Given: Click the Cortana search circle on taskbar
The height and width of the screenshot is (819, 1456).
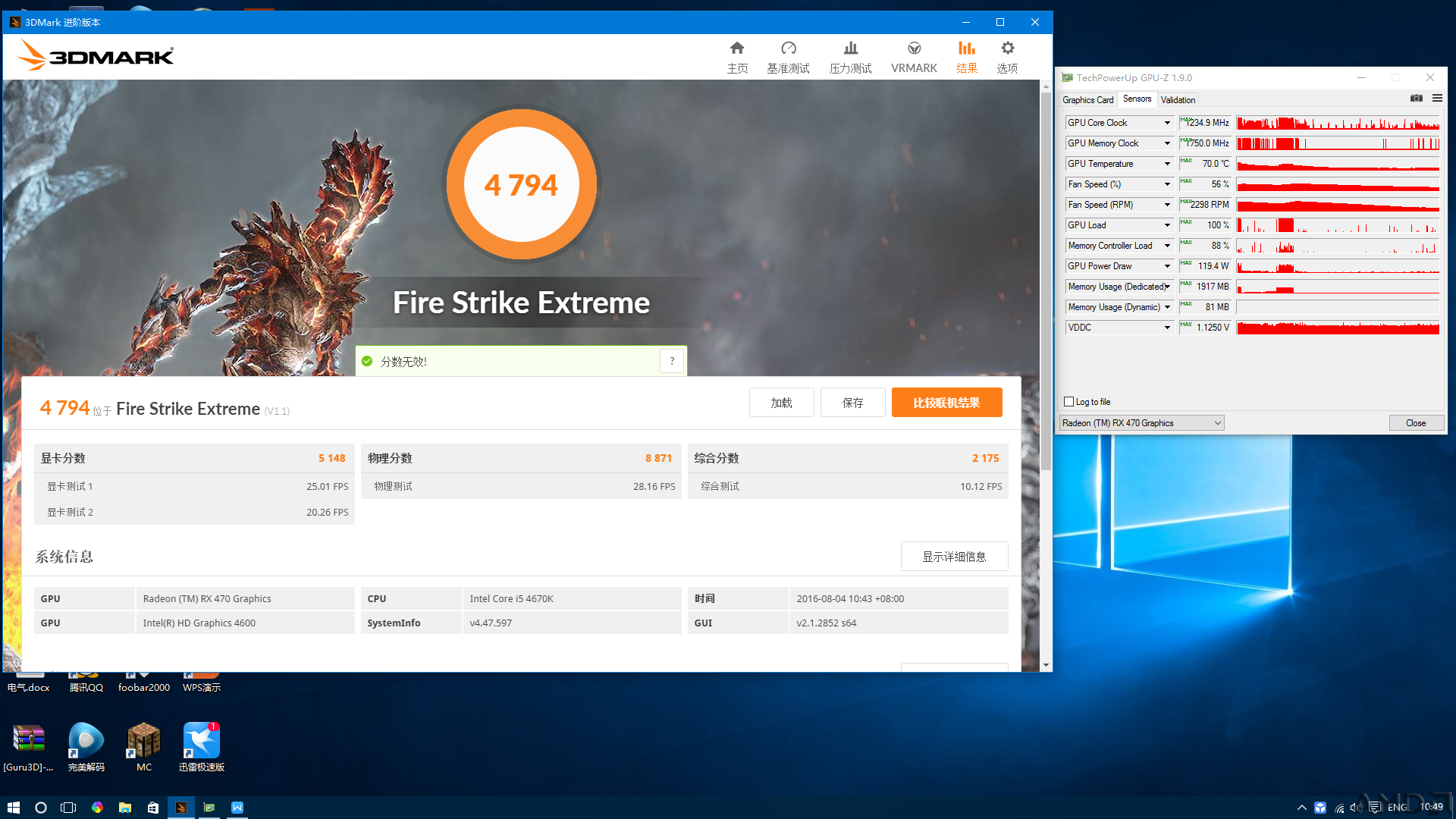Looking at the screenshot, I should pos(41,808).
